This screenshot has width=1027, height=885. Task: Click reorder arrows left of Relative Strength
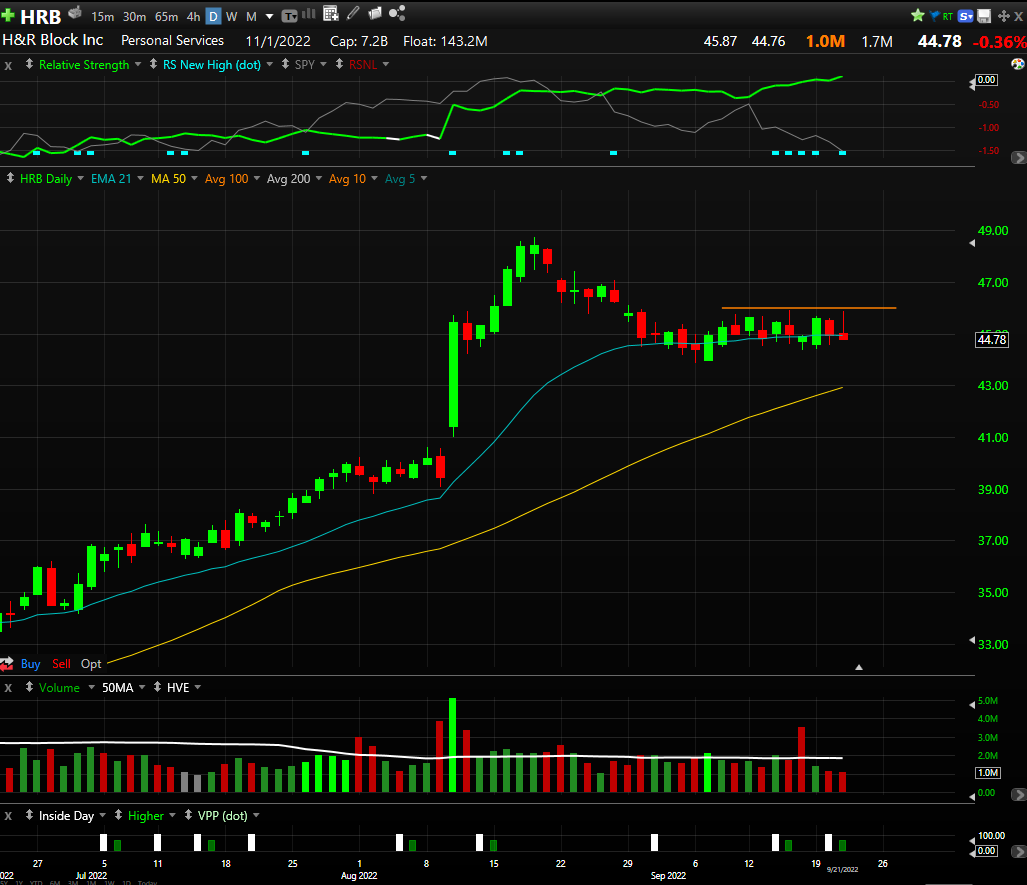29,64
